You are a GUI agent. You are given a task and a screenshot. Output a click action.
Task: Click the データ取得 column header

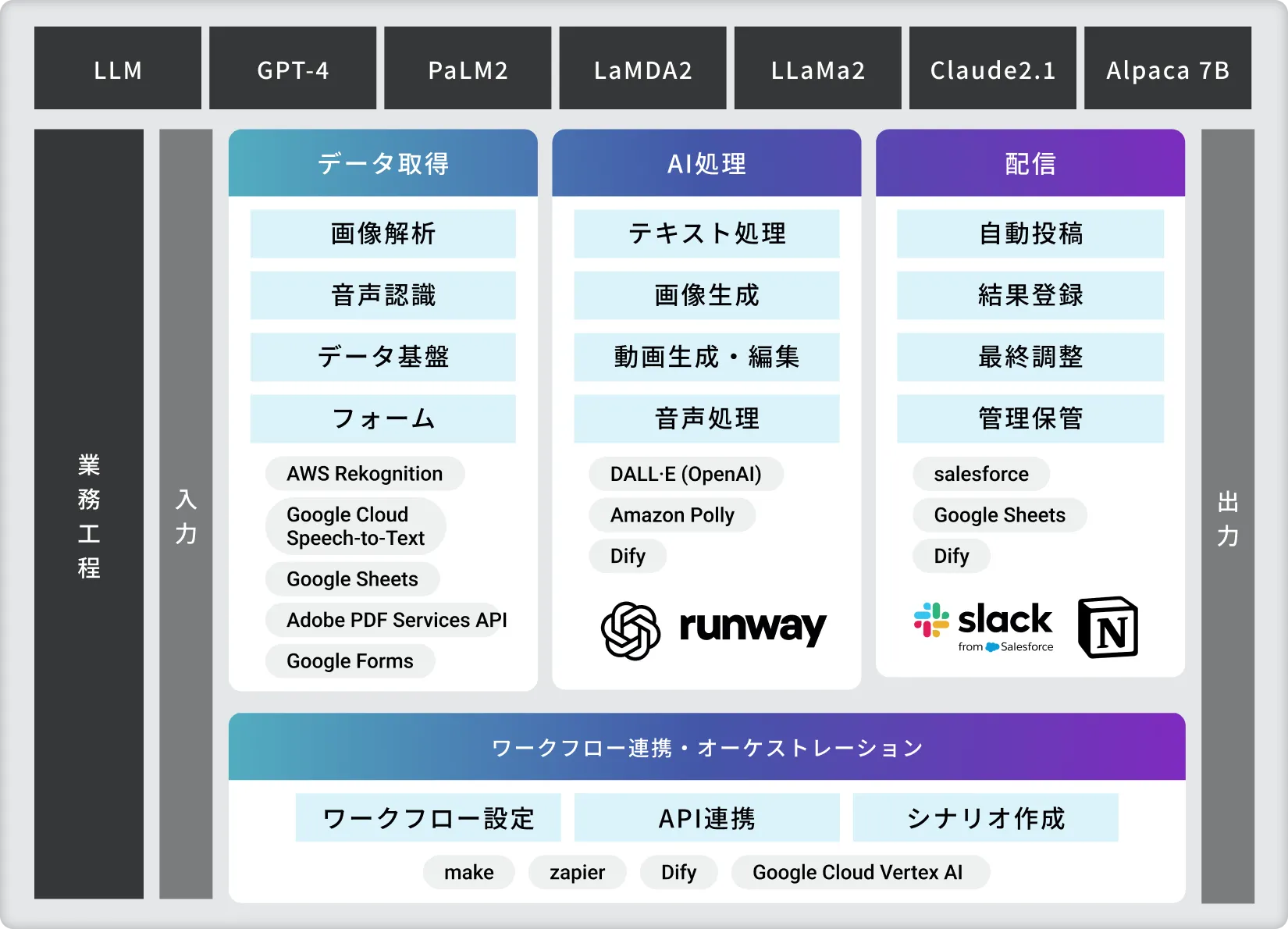(383, 163)
